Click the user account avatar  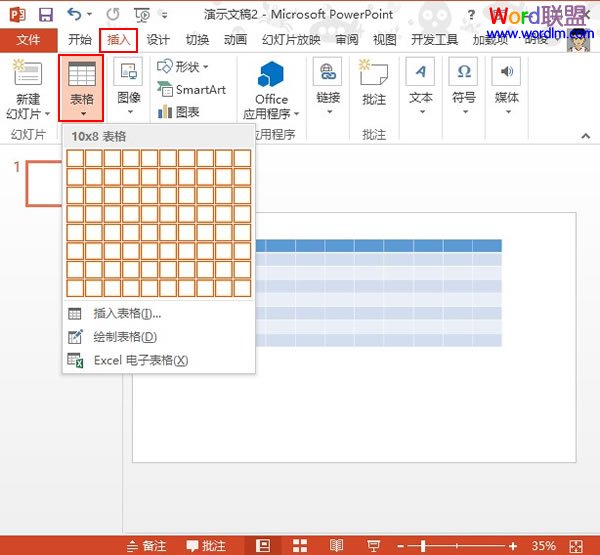[x=578, y=41]
